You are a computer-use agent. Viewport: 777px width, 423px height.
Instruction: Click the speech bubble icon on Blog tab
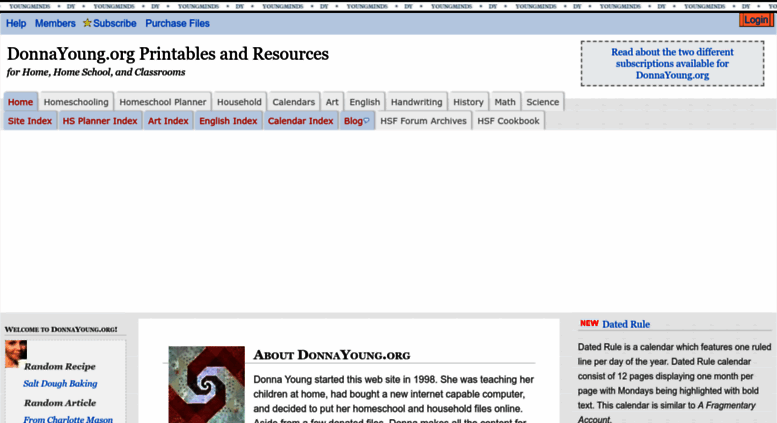[366, 120]
